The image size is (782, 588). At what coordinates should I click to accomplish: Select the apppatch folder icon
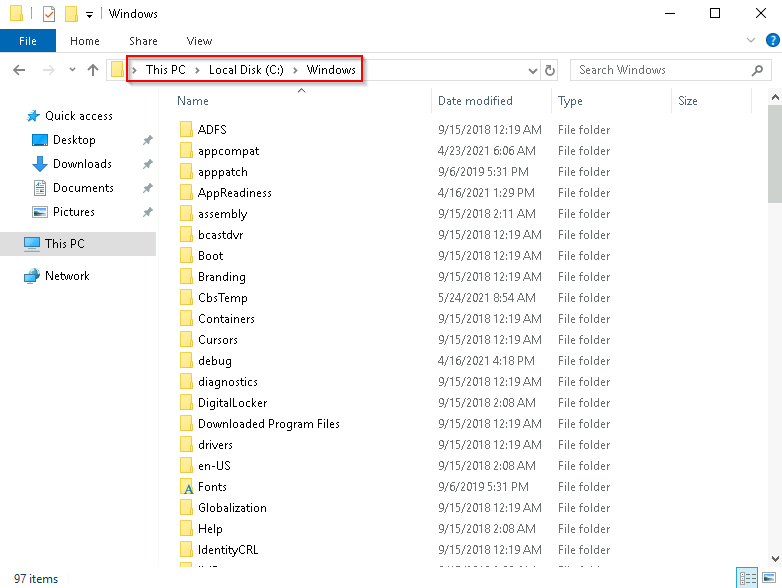tap(186, 172)
